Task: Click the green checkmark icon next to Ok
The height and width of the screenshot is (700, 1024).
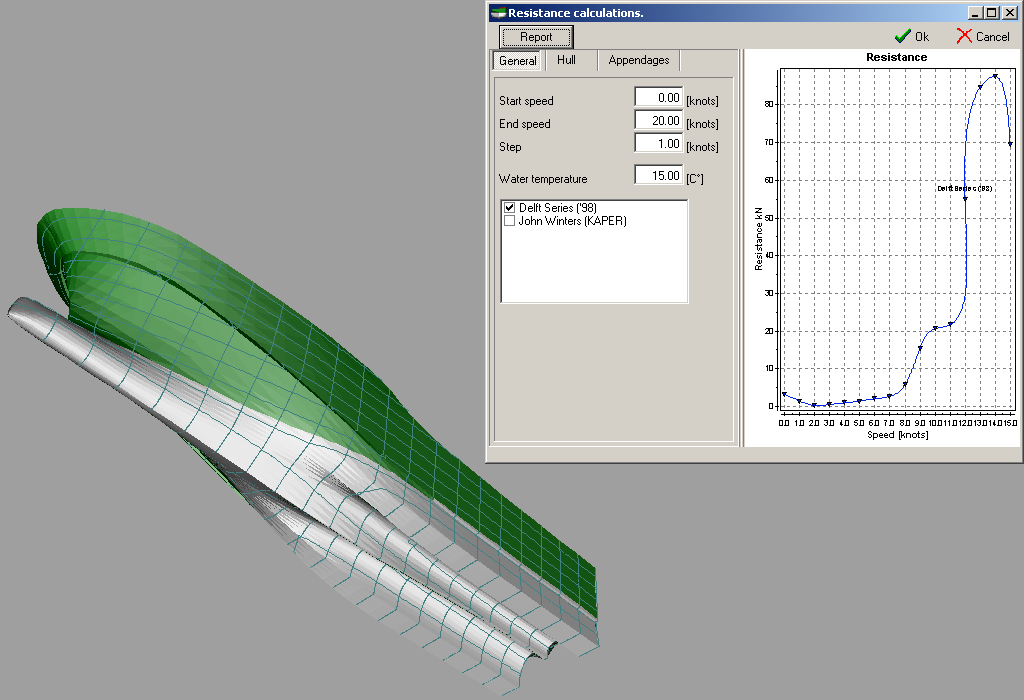Action: pos(902,36)
